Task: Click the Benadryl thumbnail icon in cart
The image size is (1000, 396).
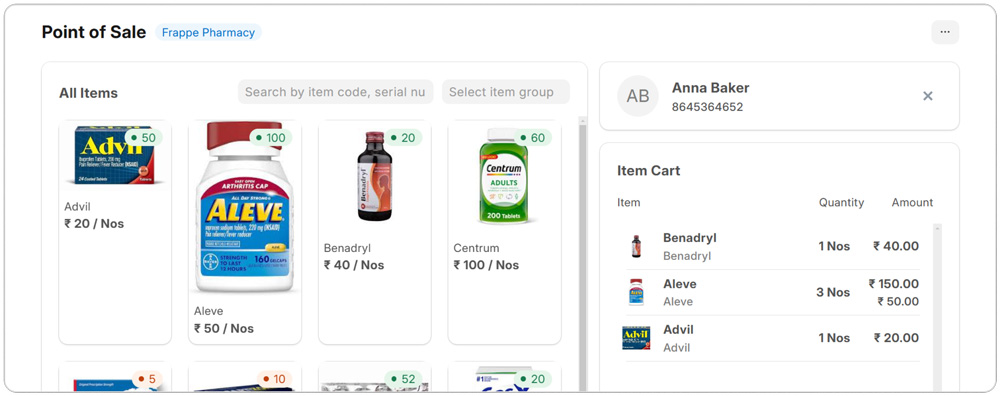Action: pyautogui.click(x=636, y=246)
